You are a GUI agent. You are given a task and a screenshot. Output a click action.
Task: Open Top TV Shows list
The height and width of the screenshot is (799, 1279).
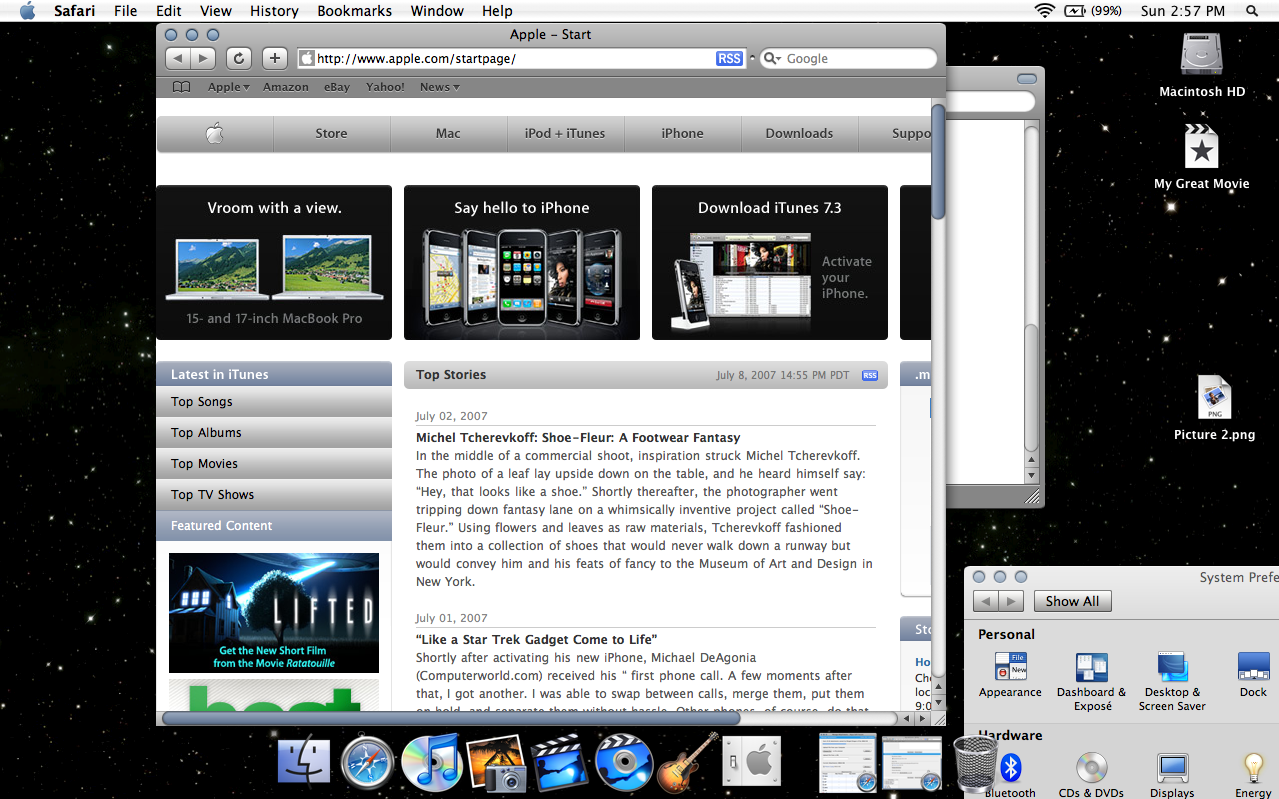pos(274,495)
